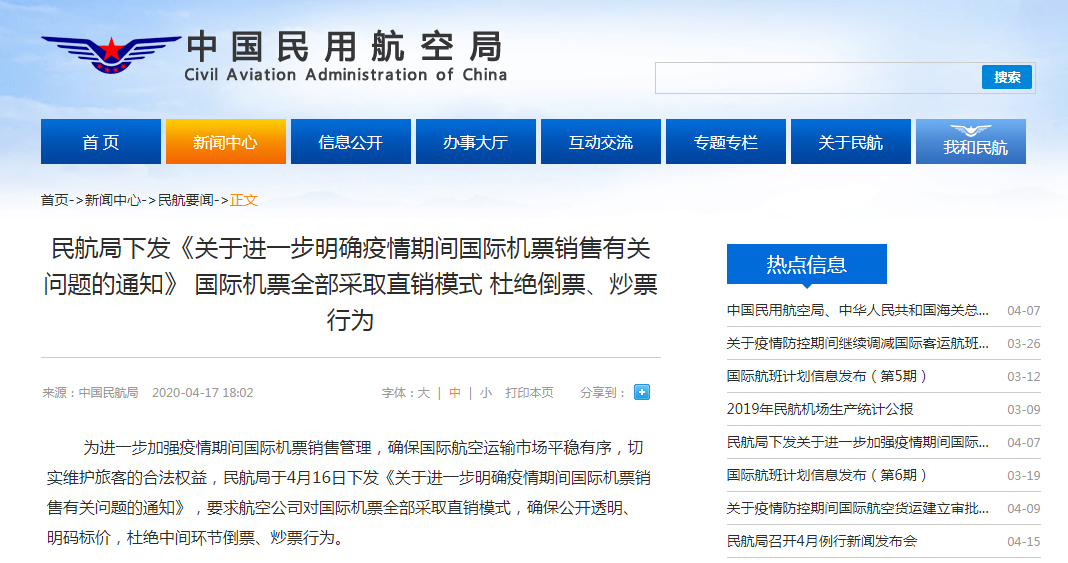
Task: Click the 04-15 date in hot news
Action: [x=1024, y=542]
